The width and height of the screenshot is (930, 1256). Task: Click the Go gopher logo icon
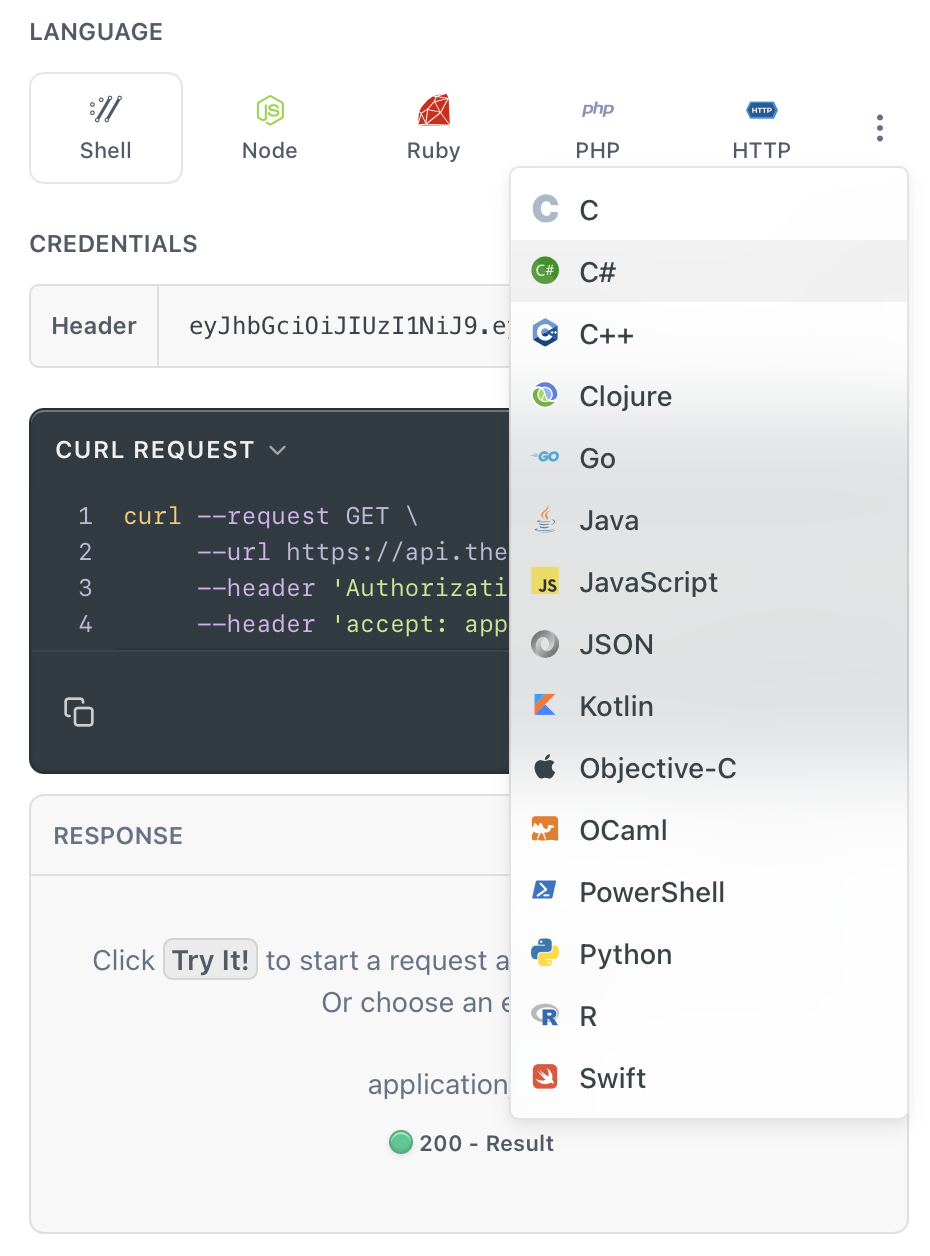coord(545,457)
